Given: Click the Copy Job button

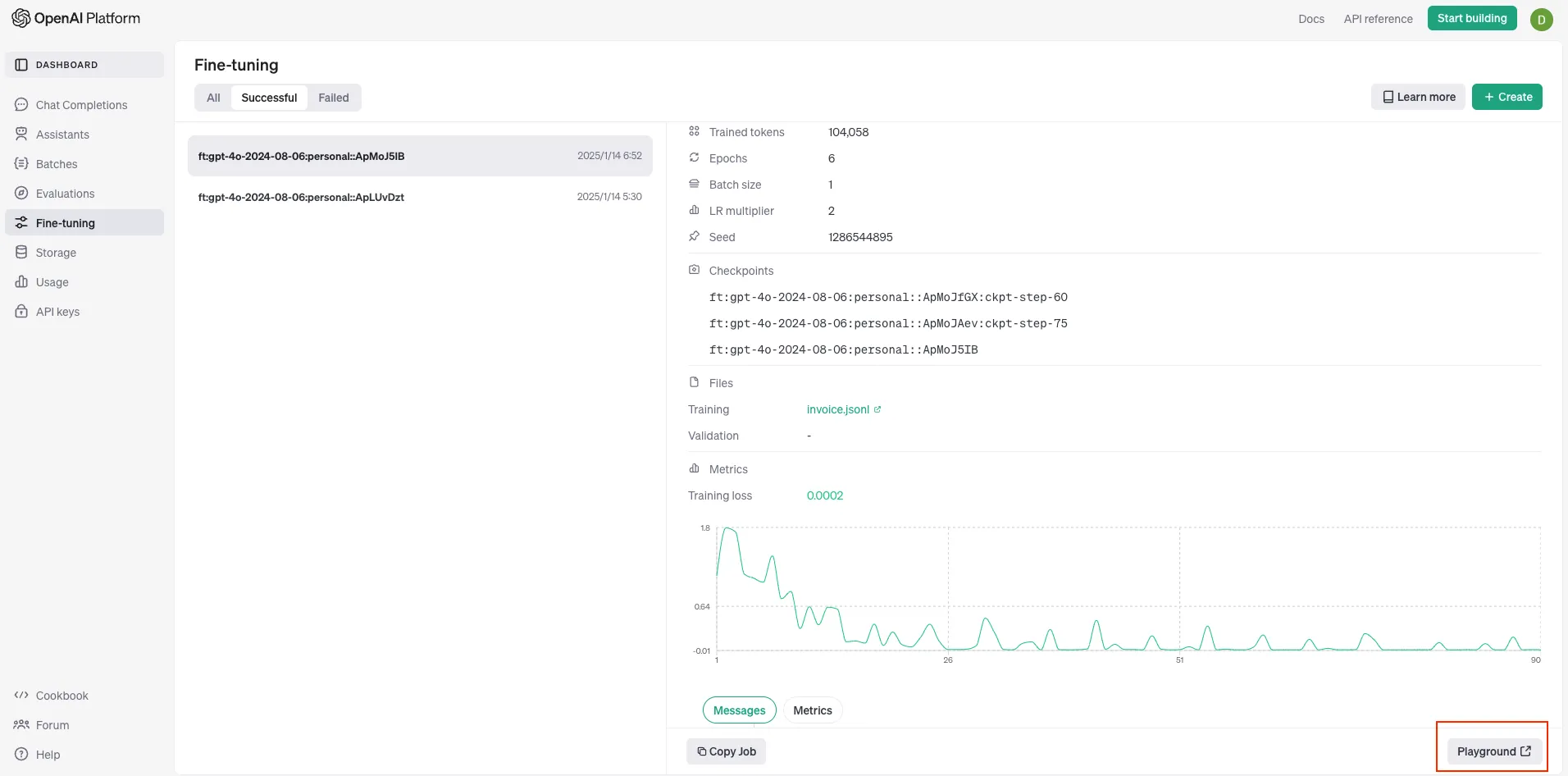Looking at the screenshot, I should click(x=726, y=751).
